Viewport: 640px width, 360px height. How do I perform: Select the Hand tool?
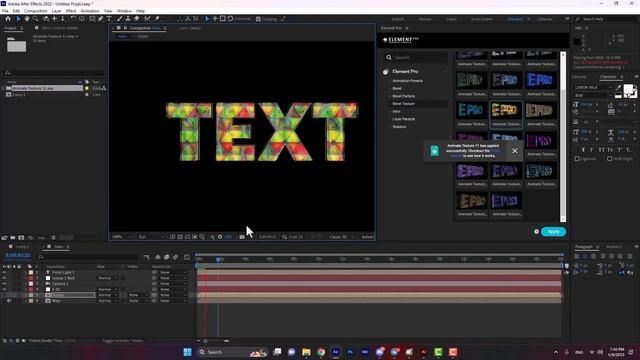tap(27, 19)
